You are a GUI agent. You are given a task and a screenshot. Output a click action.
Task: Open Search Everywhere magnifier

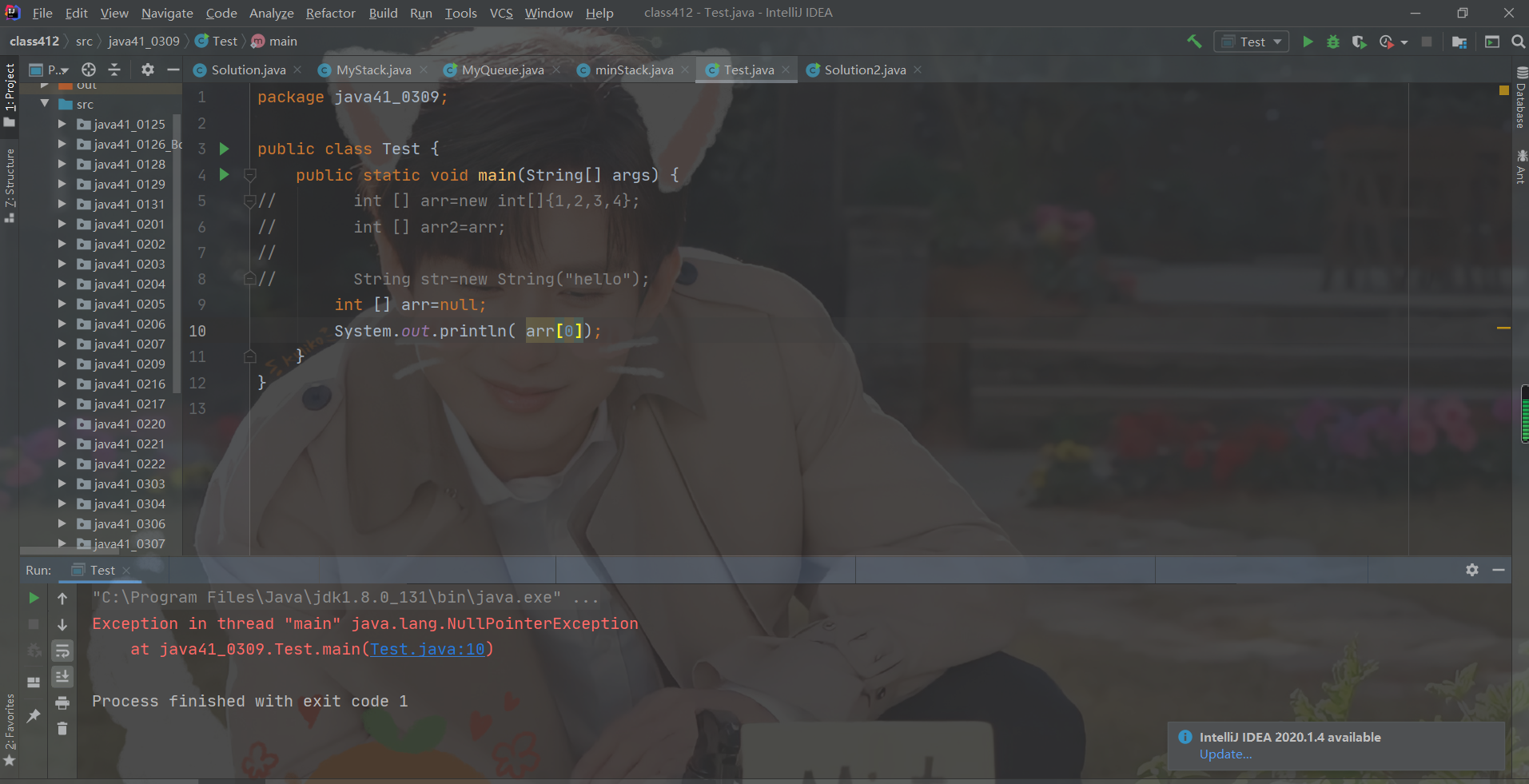pos(1519,42)
